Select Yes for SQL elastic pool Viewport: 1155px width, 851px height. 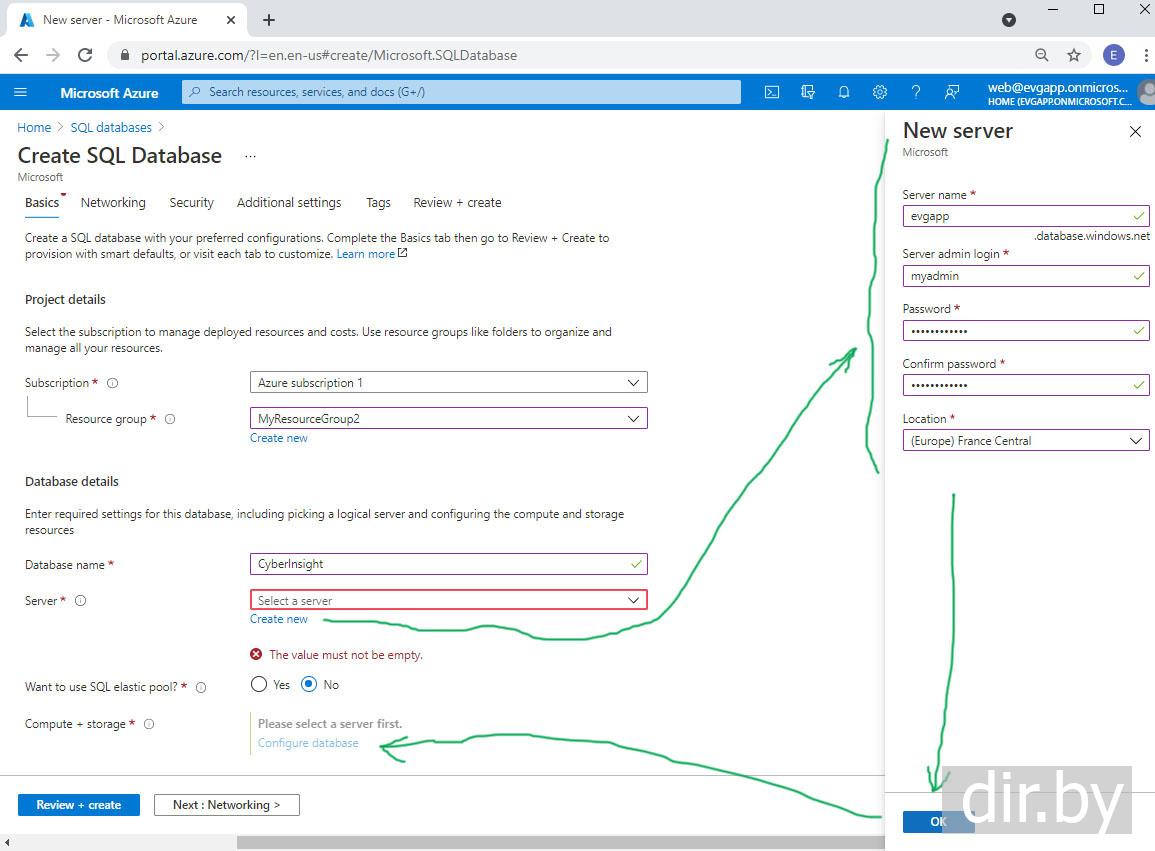click(x=259, y=685)
